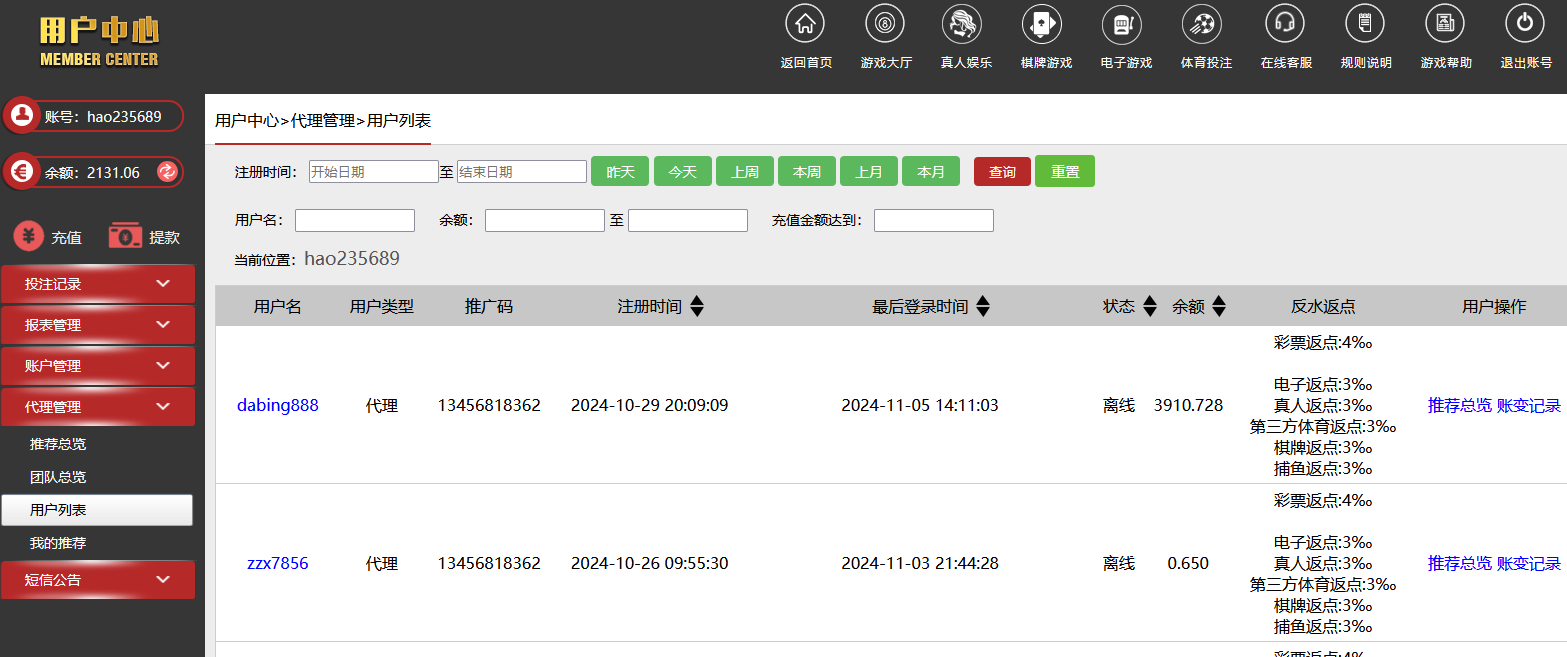Open 体育投注 sports betting icon

pos(1205,24)
